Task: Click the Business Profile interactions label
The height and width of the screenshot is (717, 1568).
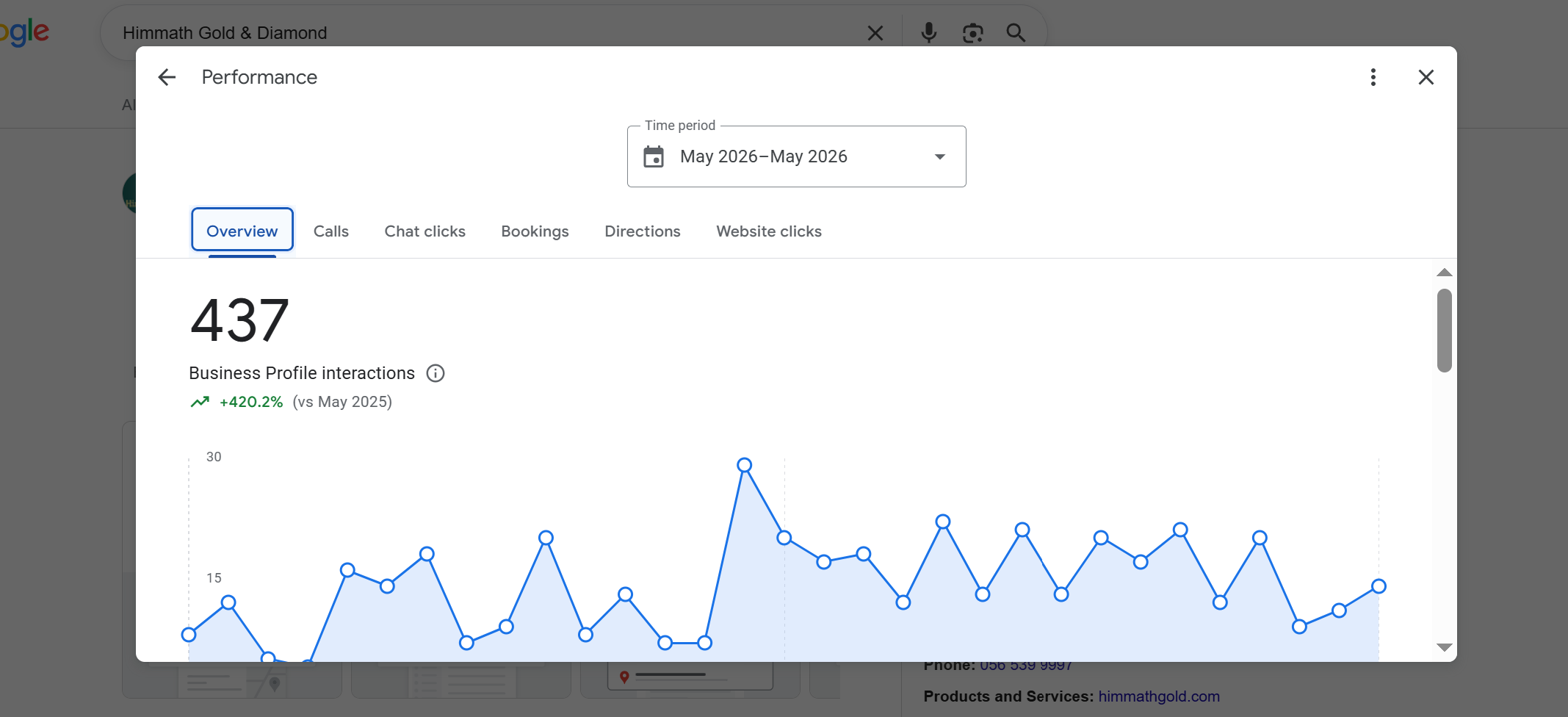Action: 302,373
